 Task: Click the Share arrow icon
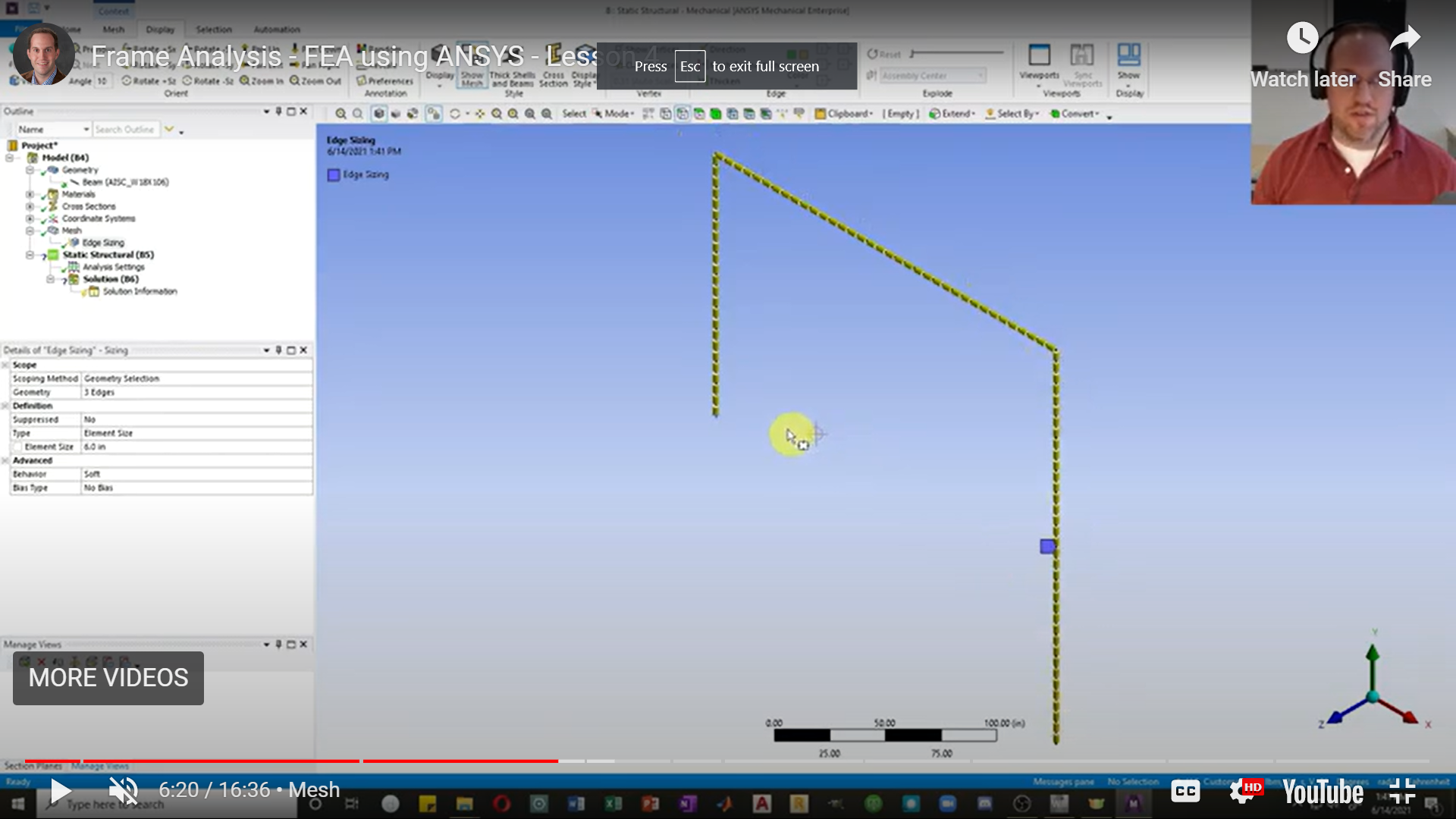click(x=1404, y=38)
